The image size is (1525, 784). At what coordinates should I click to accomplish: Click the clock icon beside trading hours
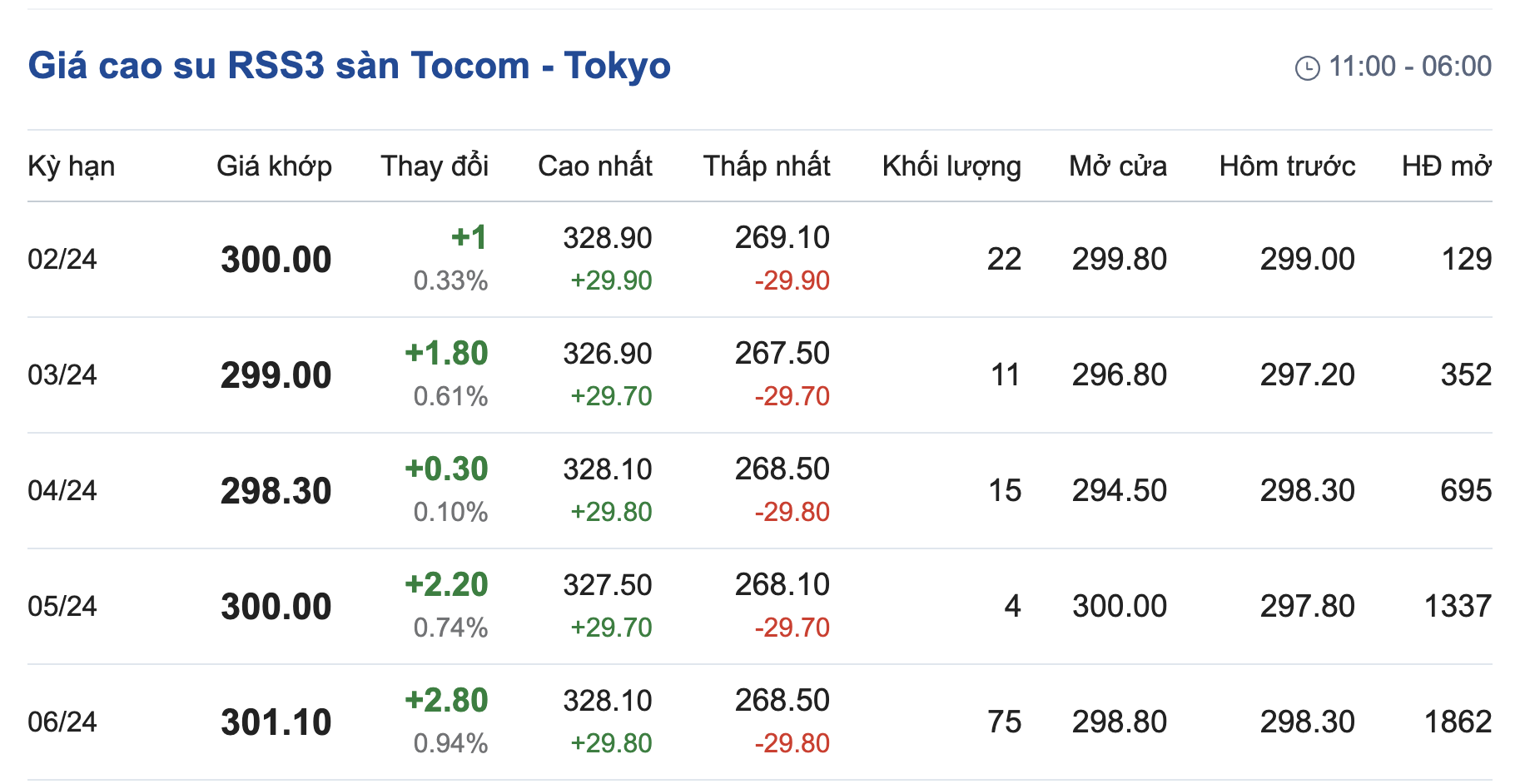1307,67
